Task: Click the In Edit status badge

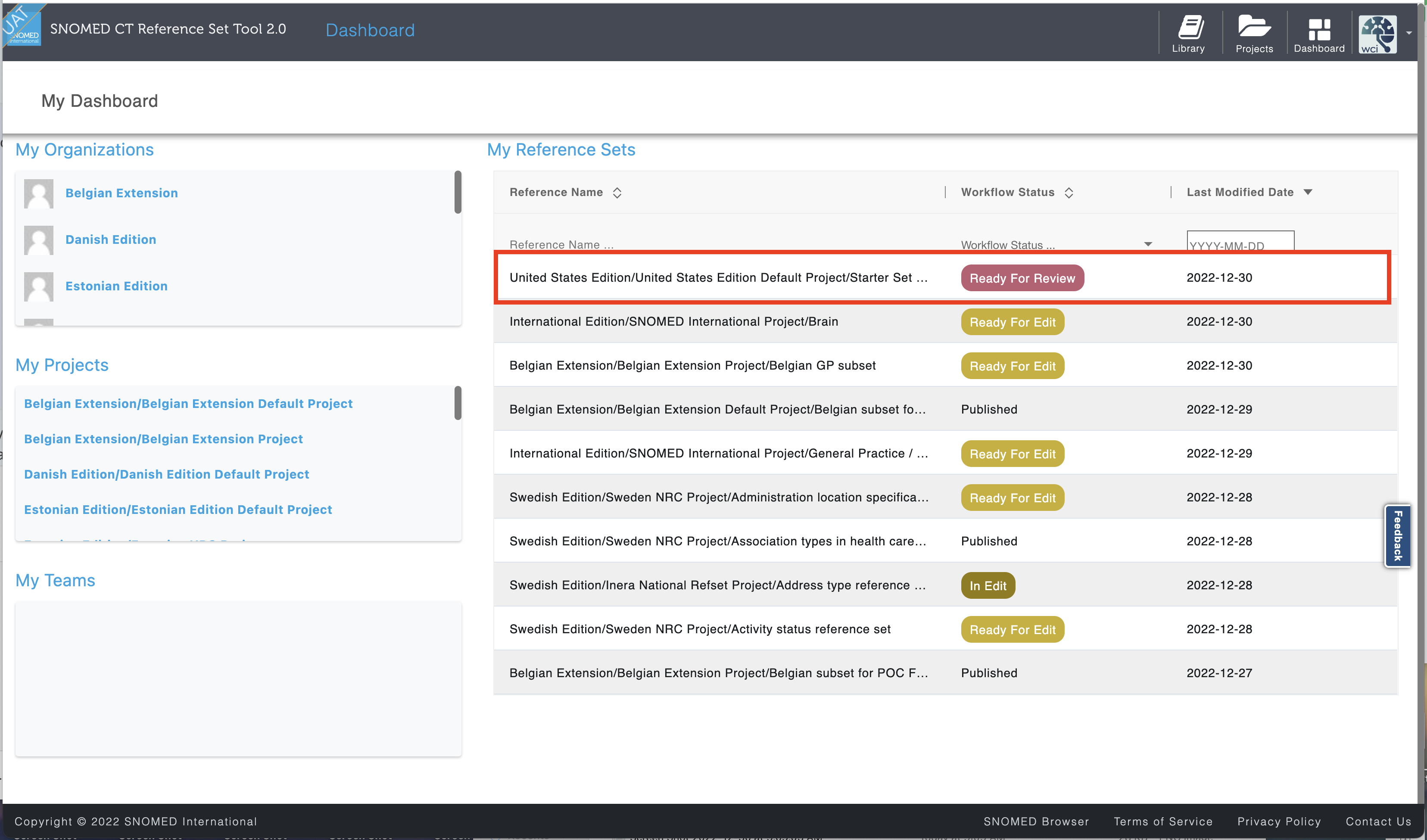Action: [x=988, y=586]
